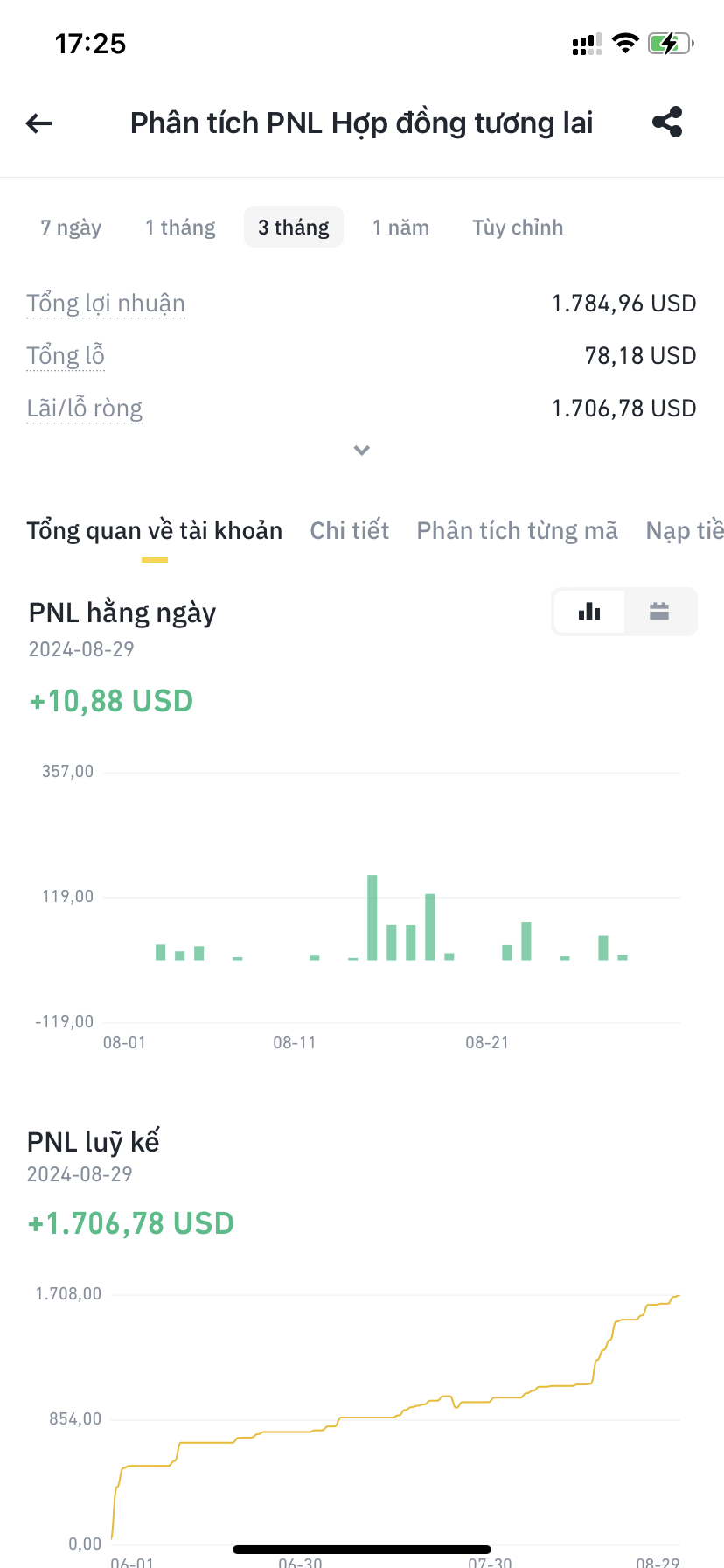Select the 7 ngày time range
This screenshot has width=724, height=1568.
[71, 227]
